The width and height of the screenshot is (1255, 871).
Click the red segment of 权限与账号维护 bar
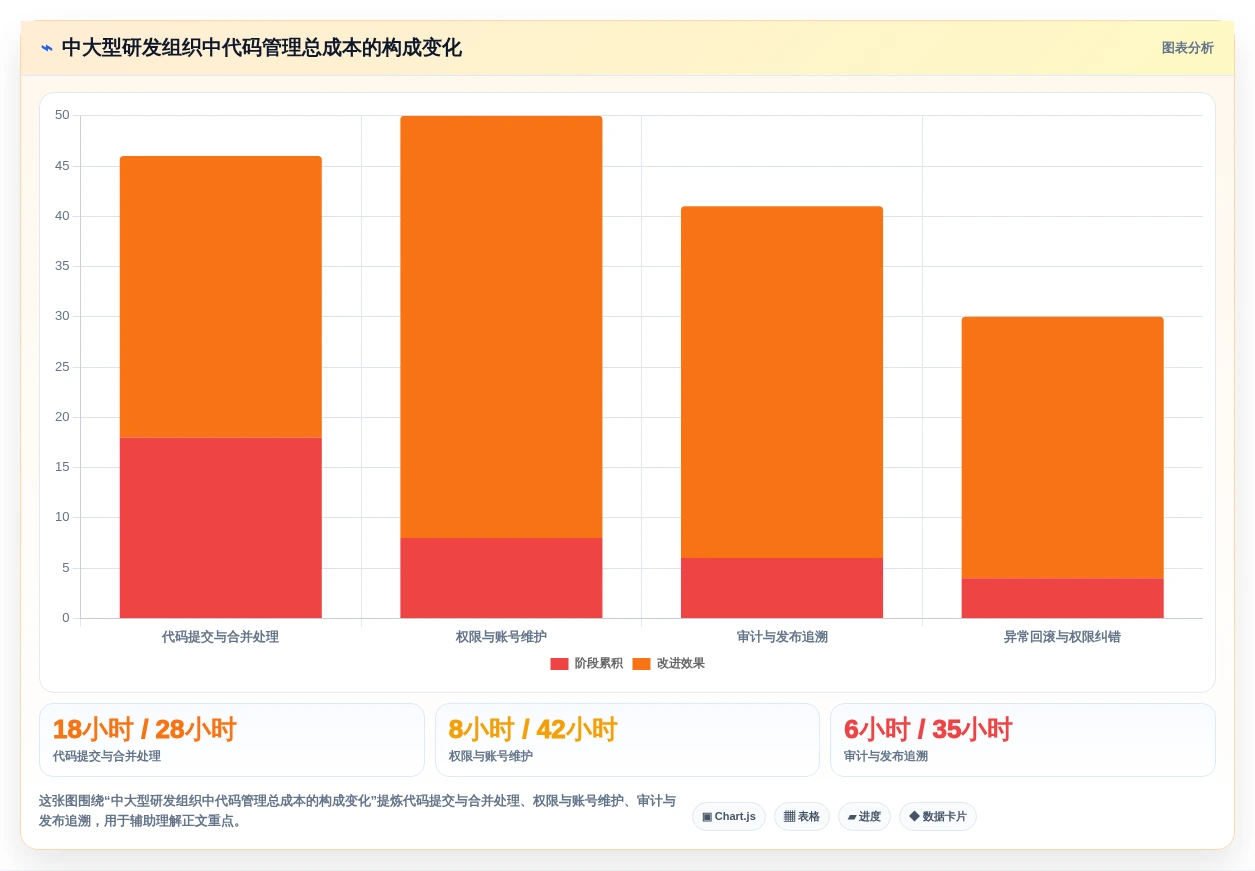[501, 578]
